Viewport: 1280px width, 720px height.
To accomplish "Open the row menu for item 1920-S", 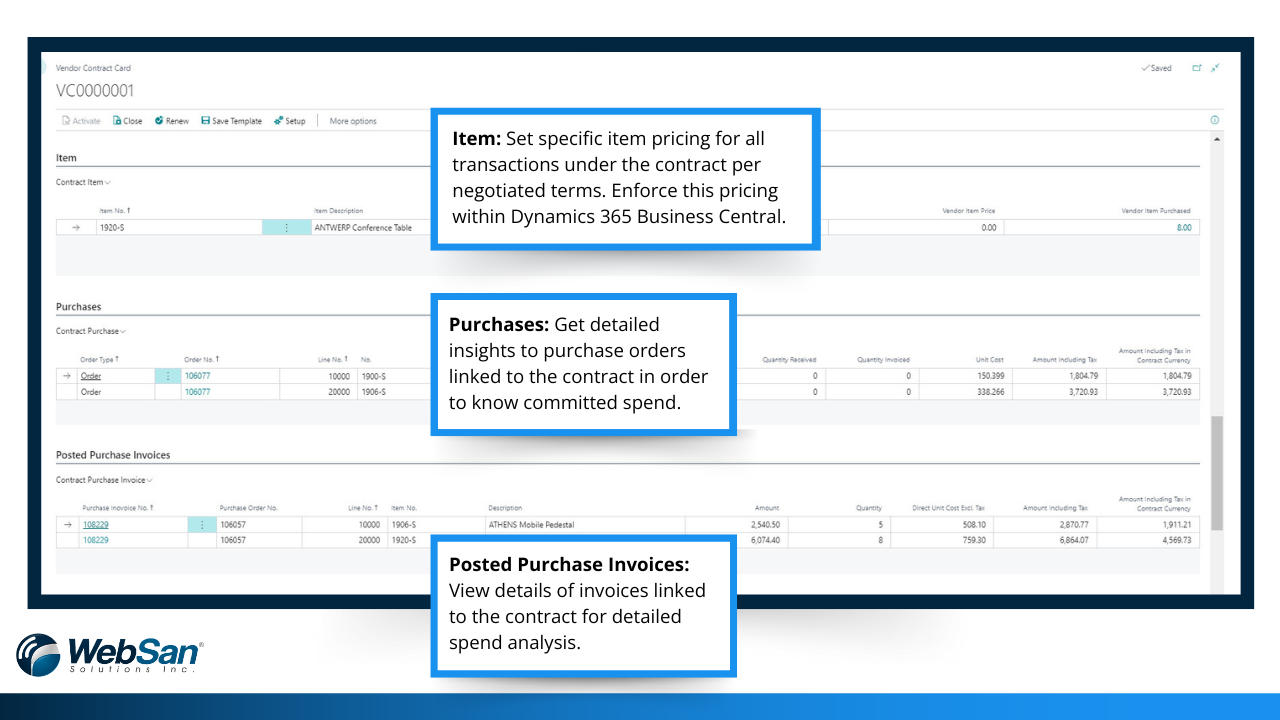I will click(286, 228).
